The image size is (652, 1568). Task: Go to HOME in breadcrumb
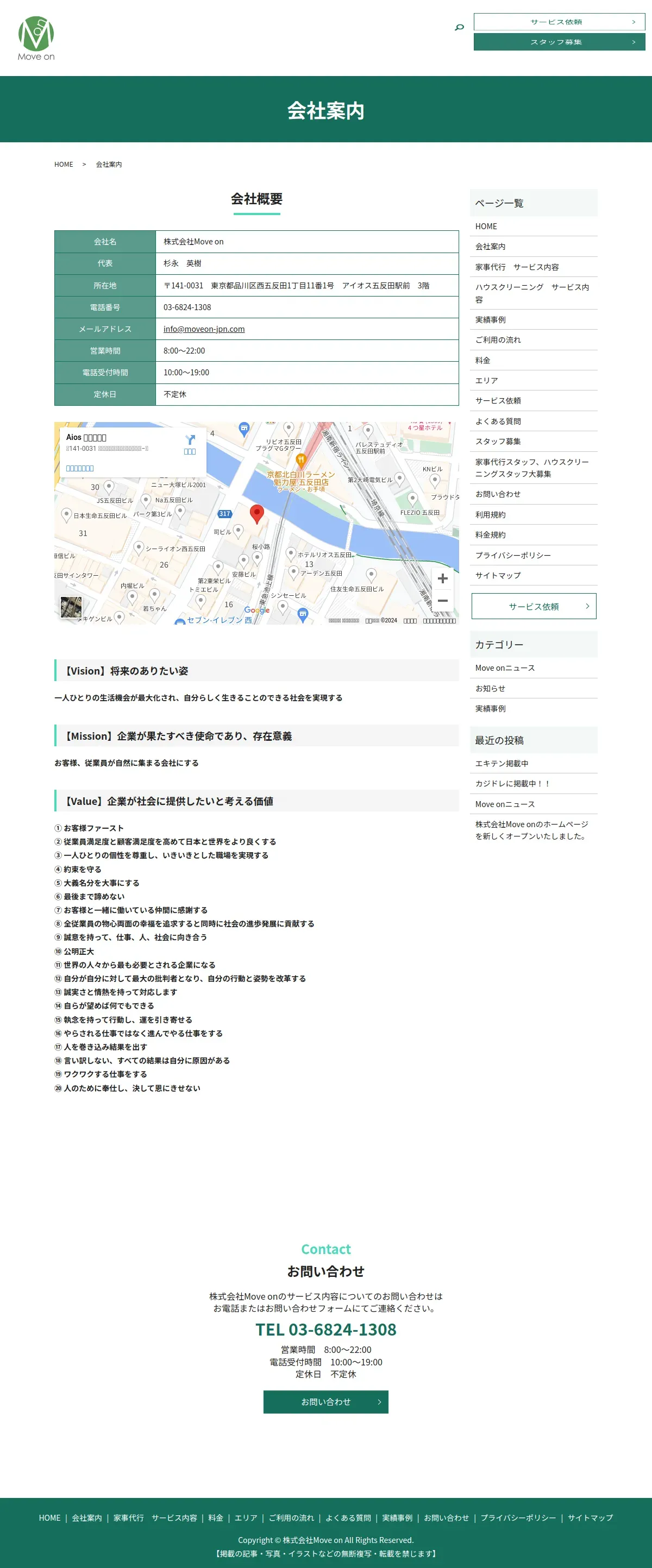(64, 165)
